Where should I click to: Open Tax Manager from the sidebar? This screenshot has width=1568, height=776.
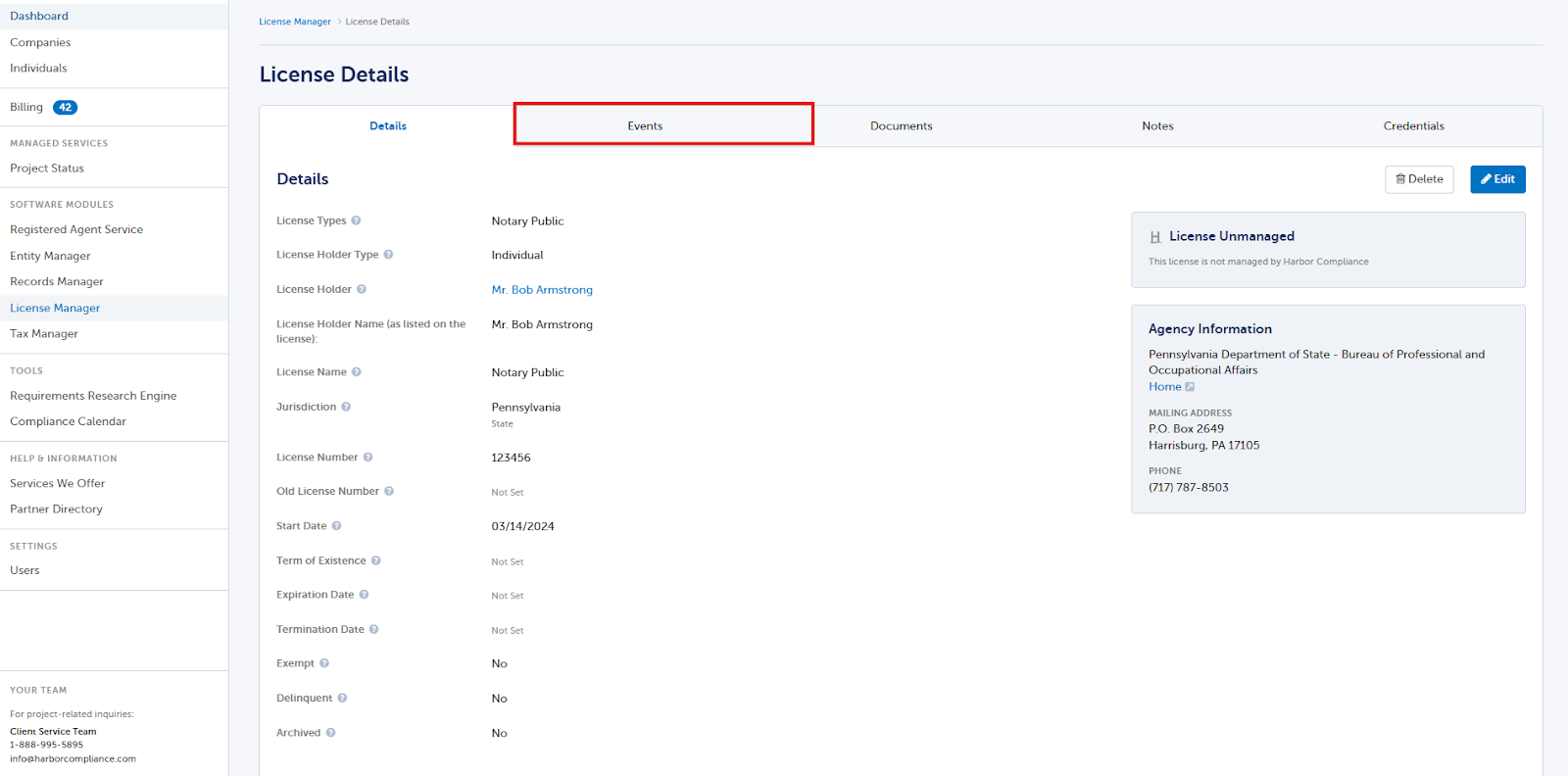(44, 334)
